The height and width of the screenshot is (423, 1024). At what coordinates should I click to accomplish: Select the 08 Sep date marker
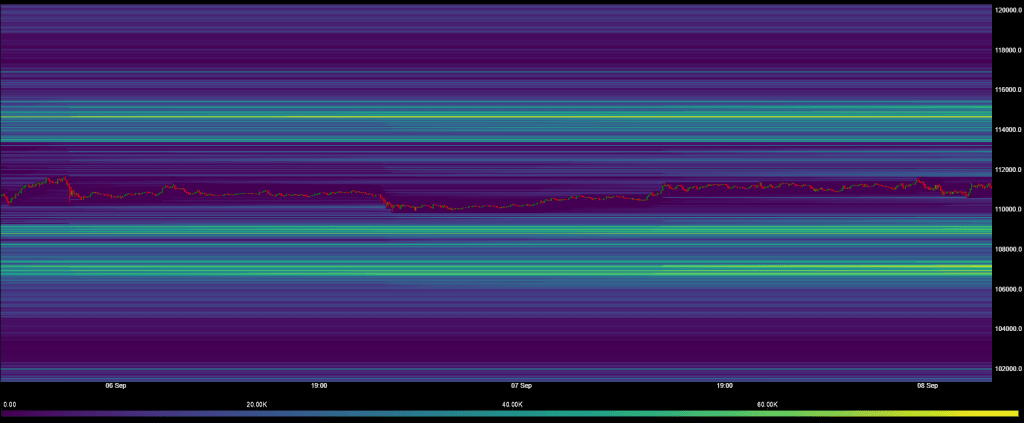pyautogui.click(x=927, y=385)
